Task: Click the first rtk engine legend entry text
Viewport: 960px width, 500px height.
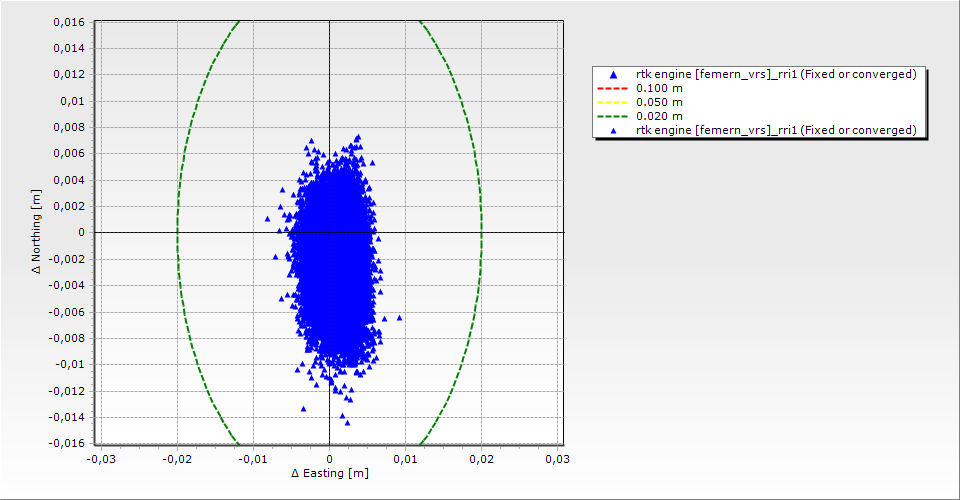Action: click(776, 74)
